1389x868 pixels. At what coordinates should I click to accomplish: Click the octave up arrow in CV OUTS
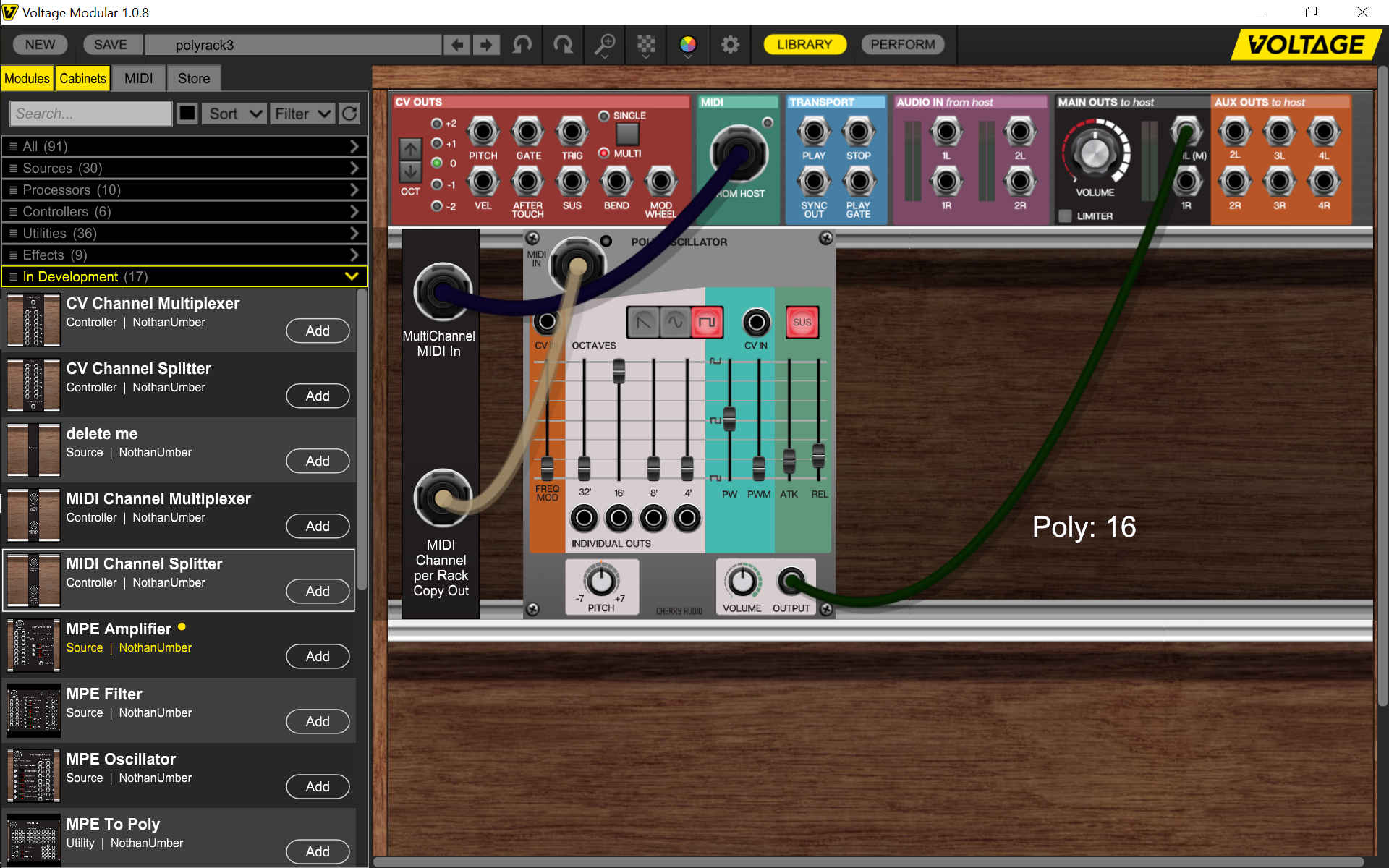tap(410, 149)
